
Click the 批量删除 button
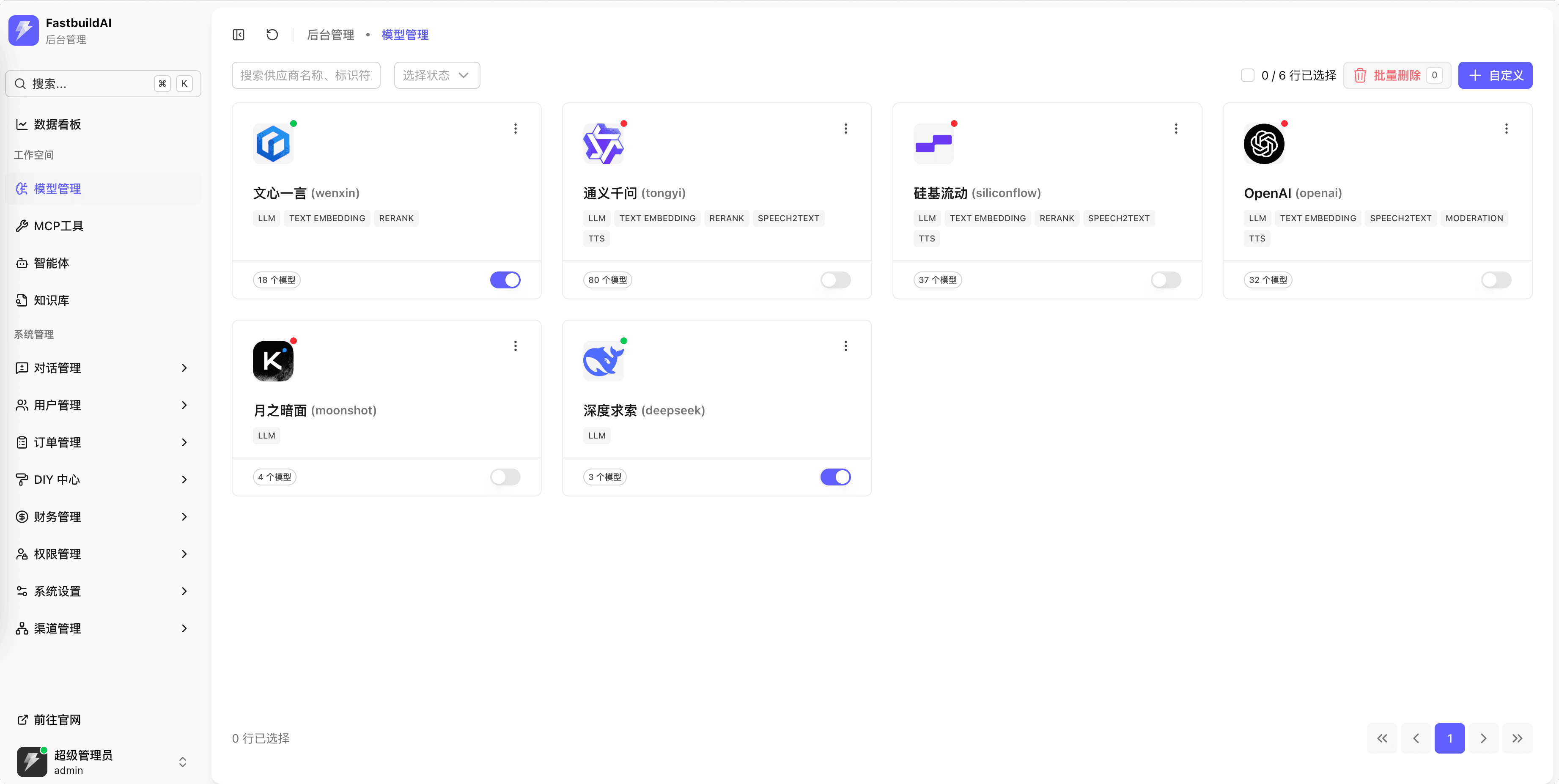(x=1396, y=75)
